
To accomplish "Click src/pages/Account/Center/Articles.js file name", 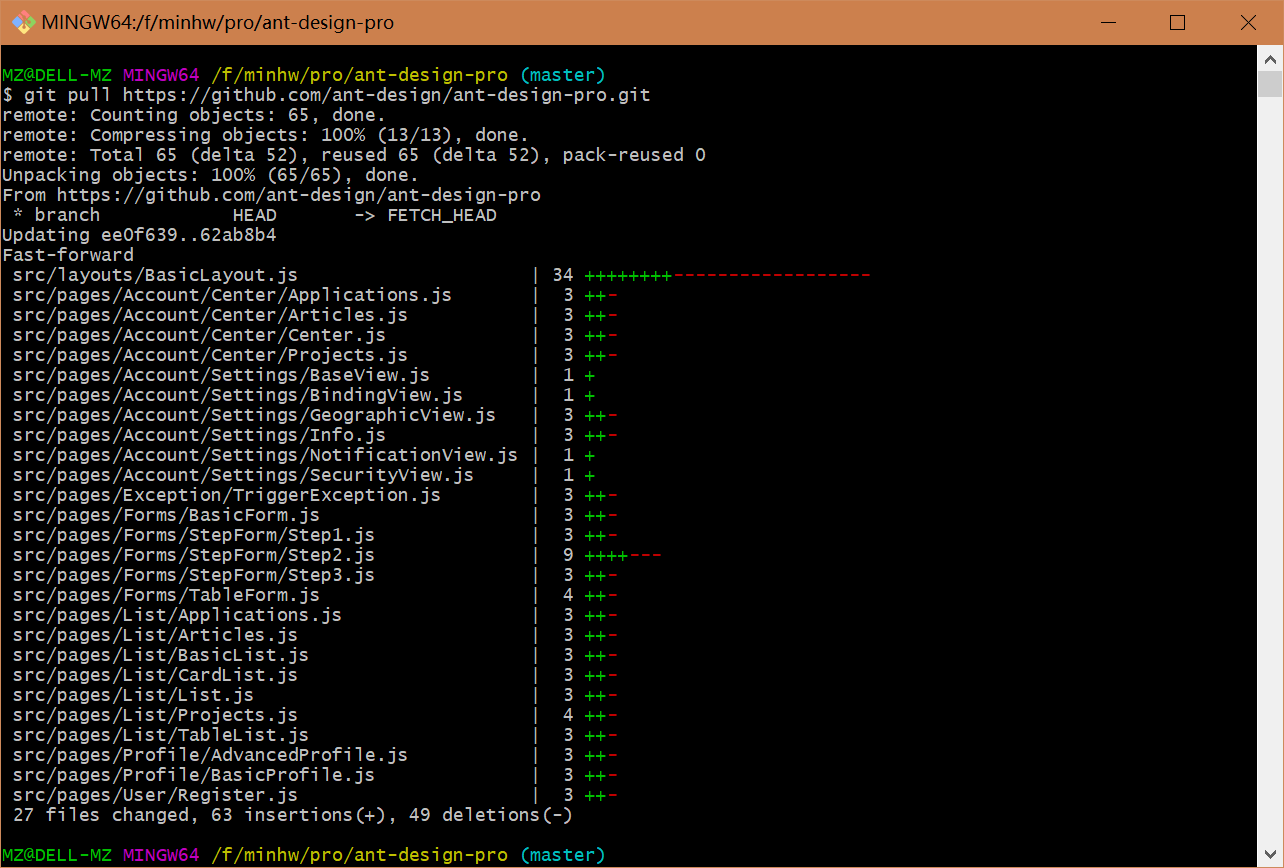I will coord(210,315).
